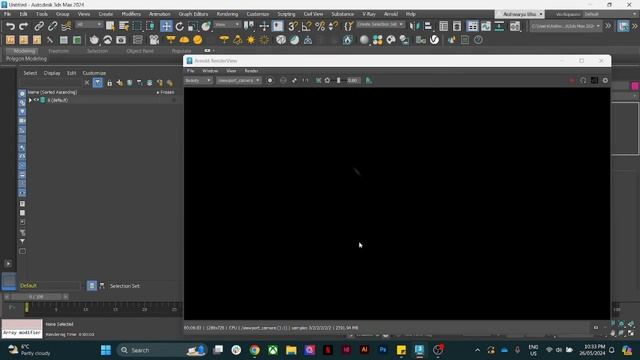Image resolution: width=640 pixels, height=360 pixels.
Task: Click the camera render frame icon
Action: pyautogui.click(x=121, y=40)
